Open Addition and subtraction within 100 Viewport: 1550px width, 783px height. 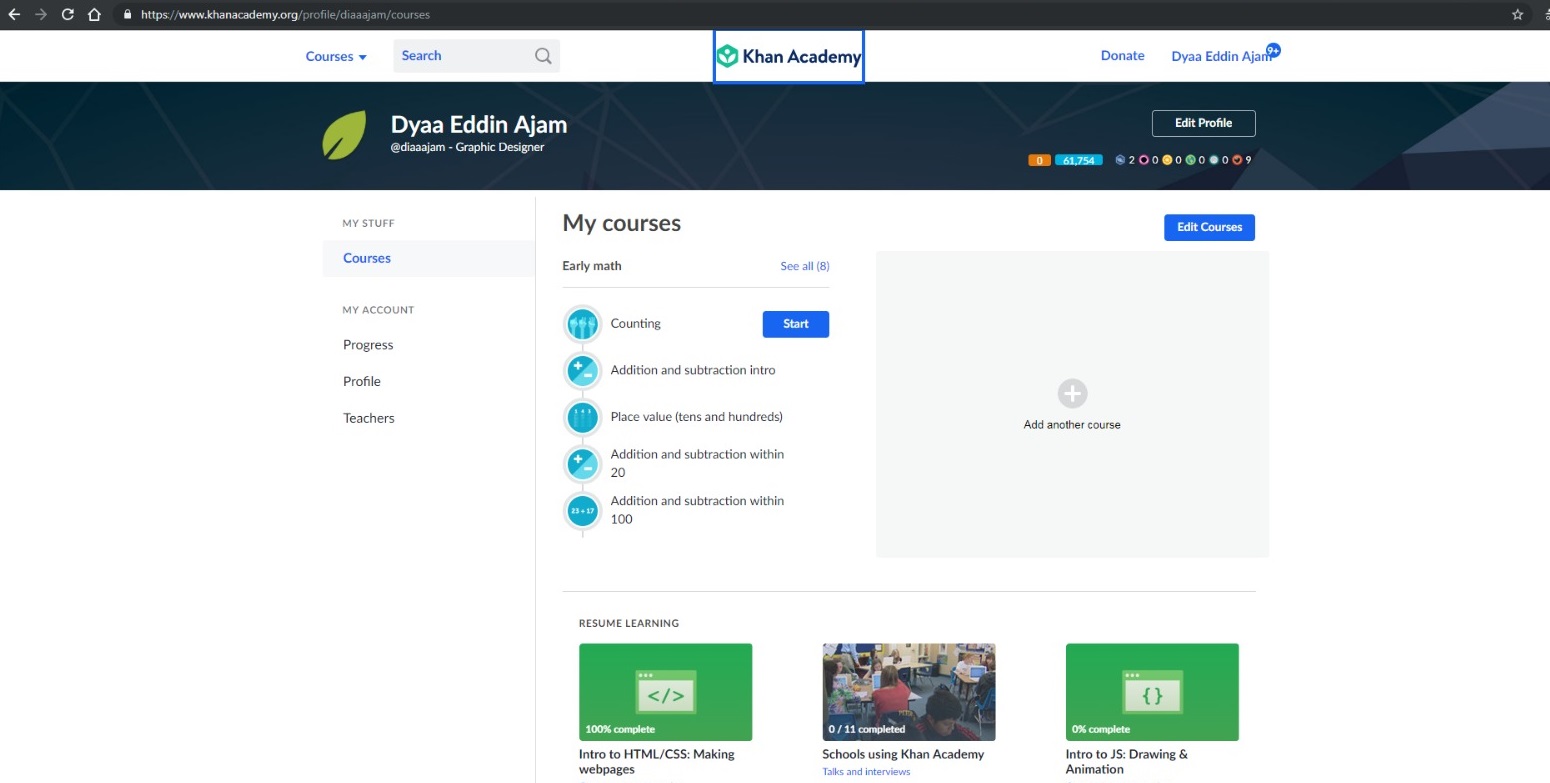697,510
